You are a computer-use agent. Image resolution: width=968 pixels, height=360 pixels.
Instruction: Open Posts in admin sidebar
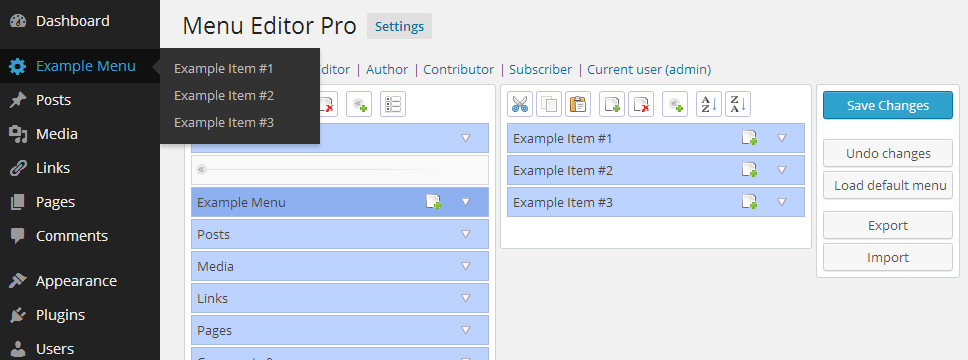[54, 100]
